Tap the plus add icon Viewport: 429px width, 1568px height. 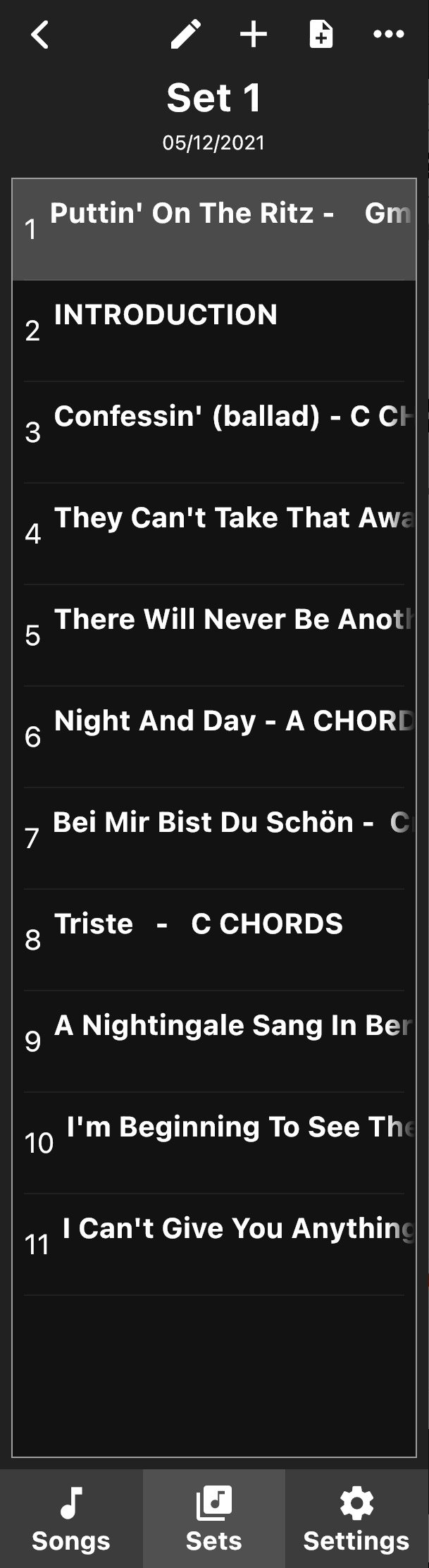[x=254, y=35]
